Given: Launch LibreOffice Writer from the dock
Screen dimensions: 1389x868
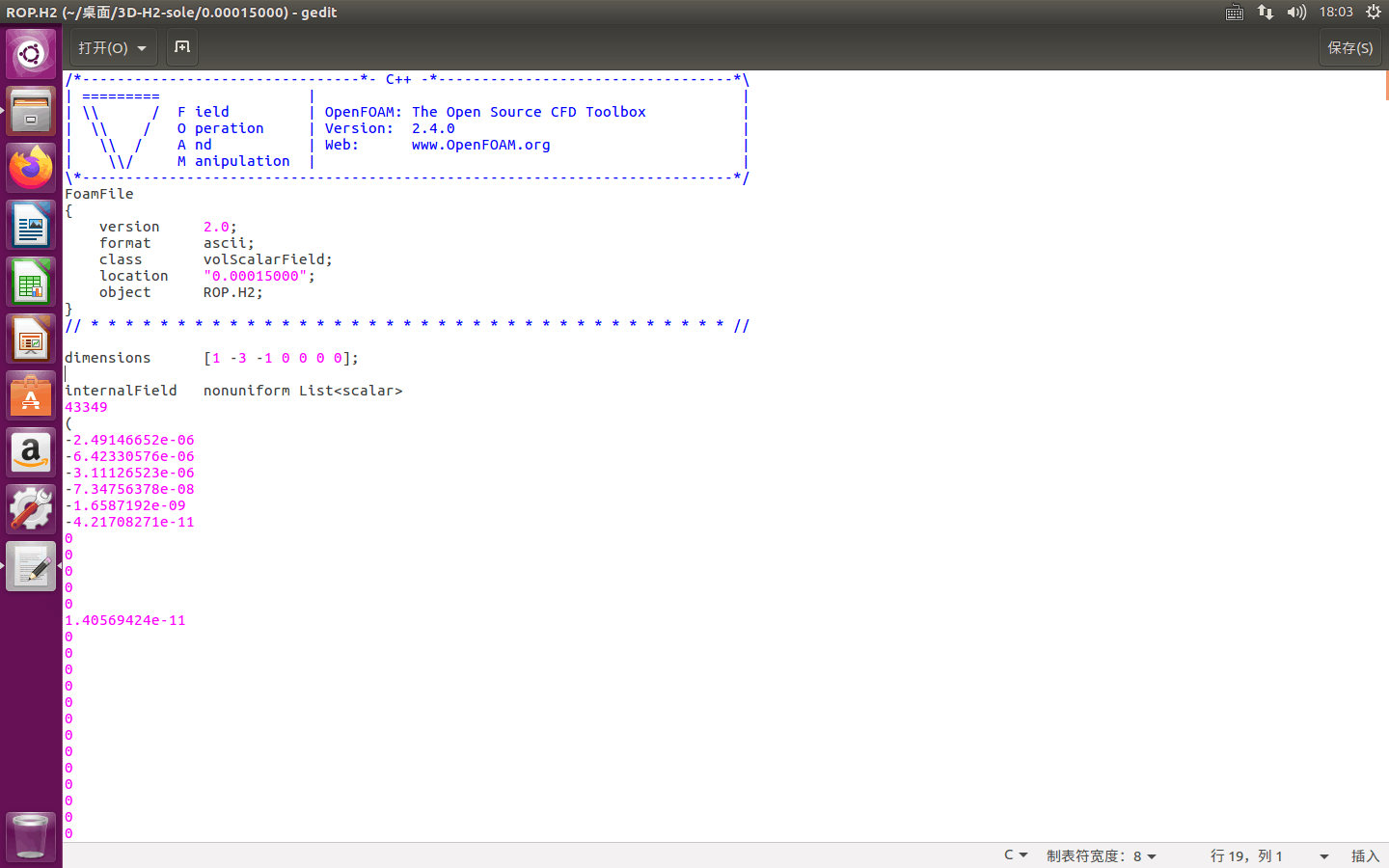Looking at the screenshot, I should point(31,226).
